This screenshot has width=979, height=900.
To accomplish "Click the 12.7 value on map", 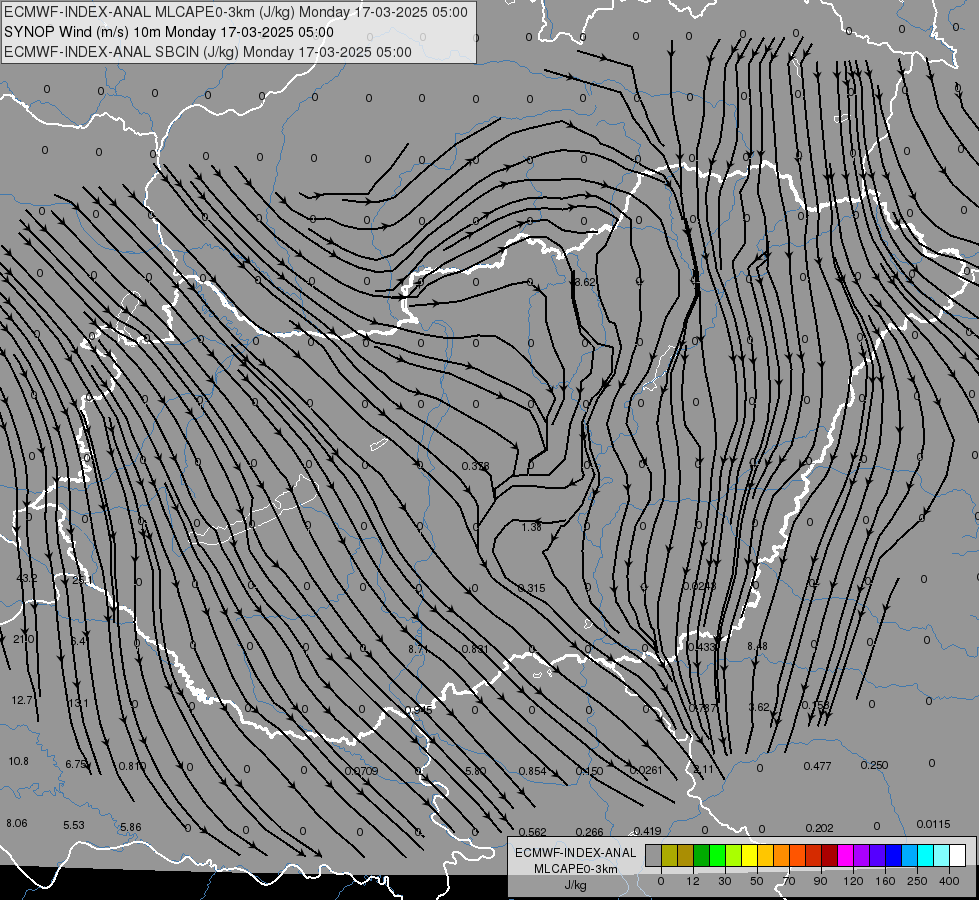I will pos(22,701).
